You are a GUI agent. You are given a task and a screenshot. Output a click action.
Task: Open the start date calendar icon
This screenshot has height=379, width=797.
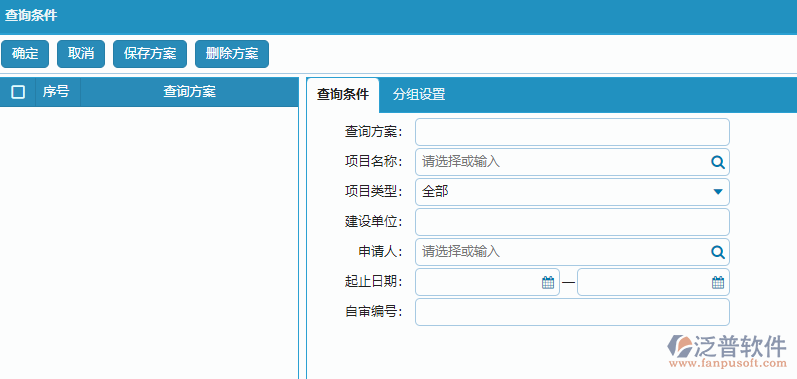[548, 282]
